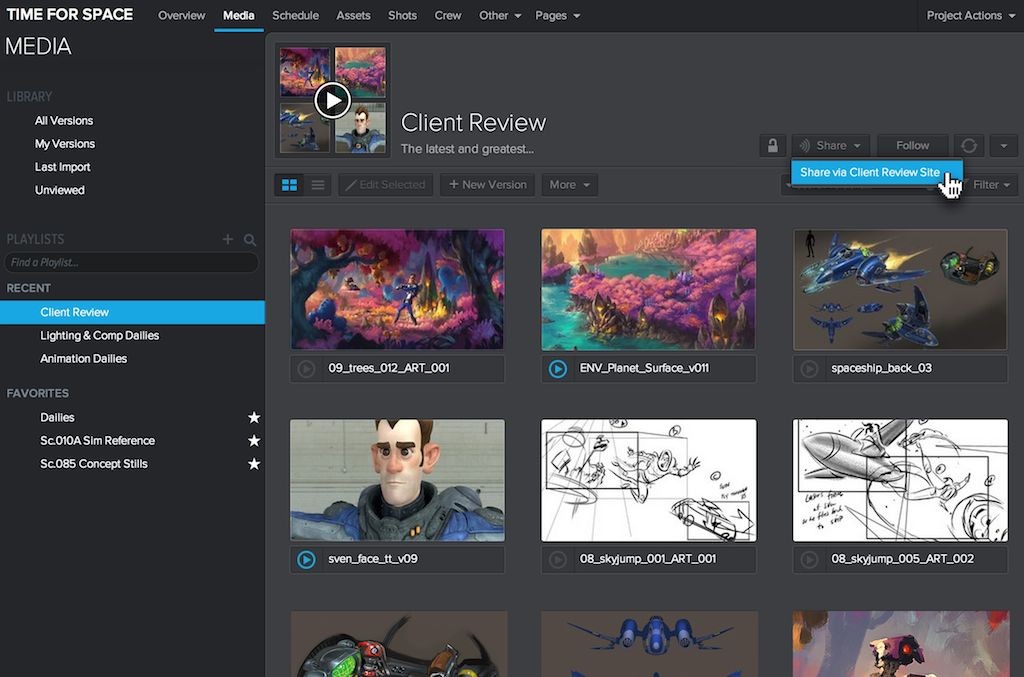Play the Client Review playlist thumbnail

[332, 99]
